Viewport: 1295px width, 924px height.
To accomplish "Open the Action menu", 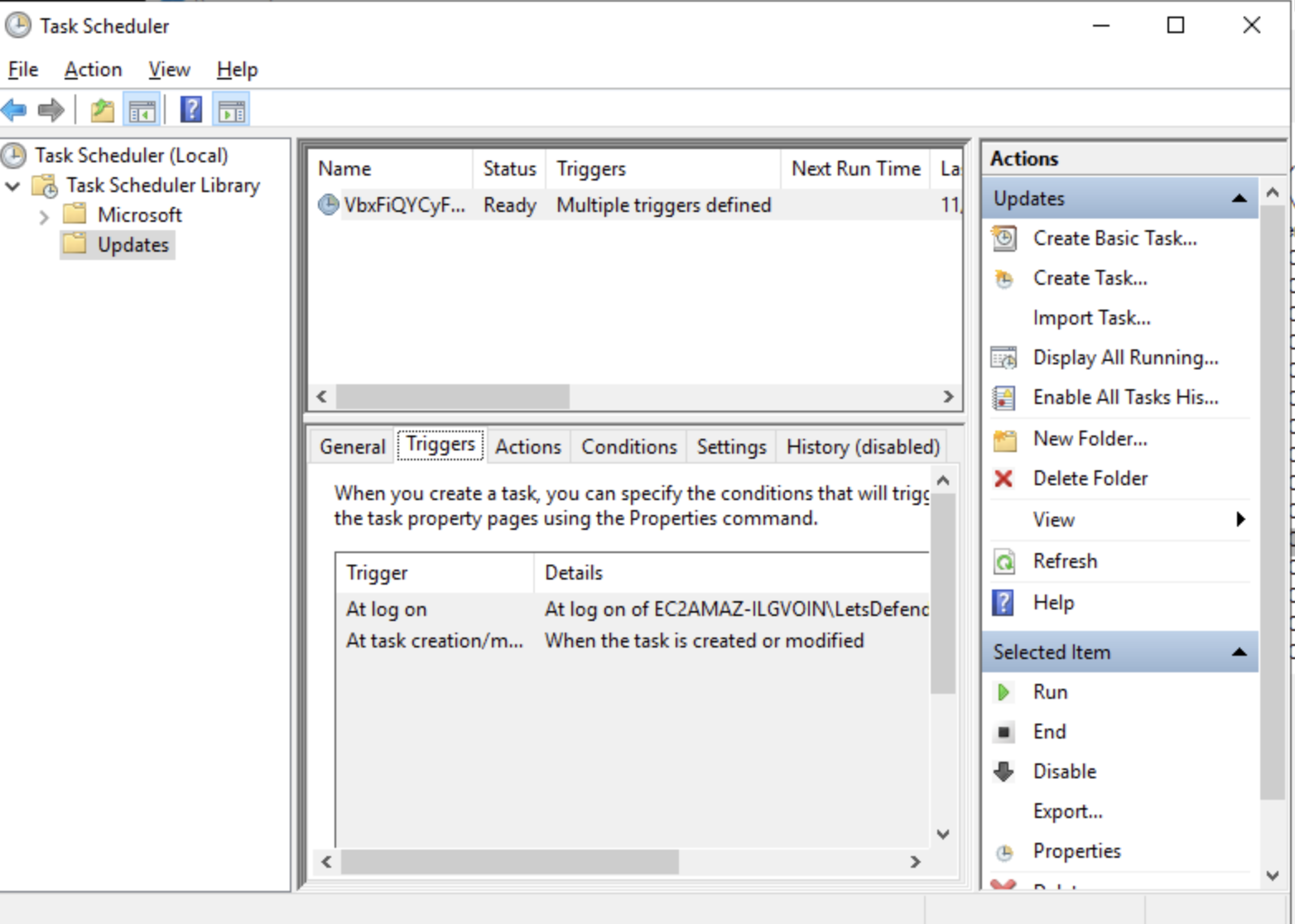I will (94, 70).
